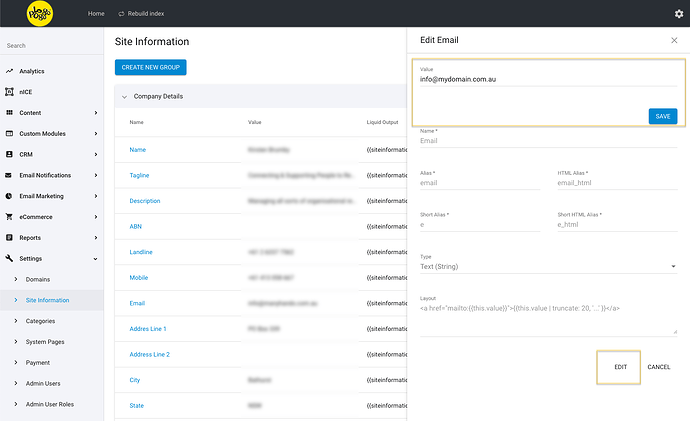Click the blue Save button
Viewport: 690px width, 421px height.
(x=663, y=117)
